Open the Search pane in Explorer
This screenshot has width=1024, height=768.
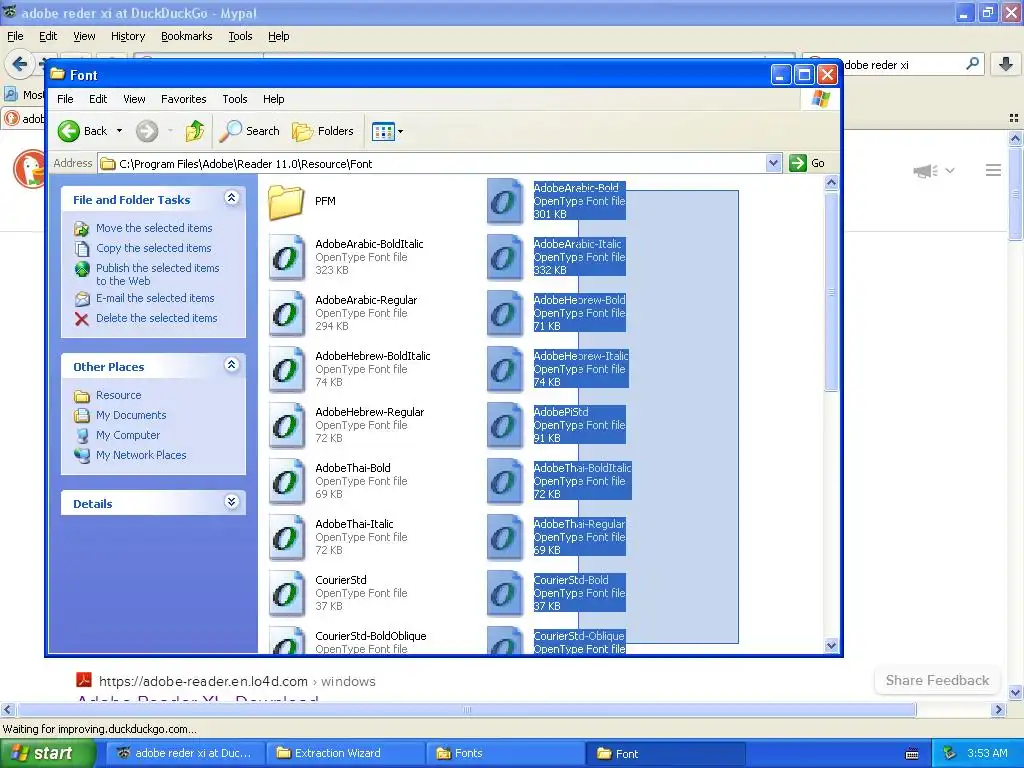(249, 131)
